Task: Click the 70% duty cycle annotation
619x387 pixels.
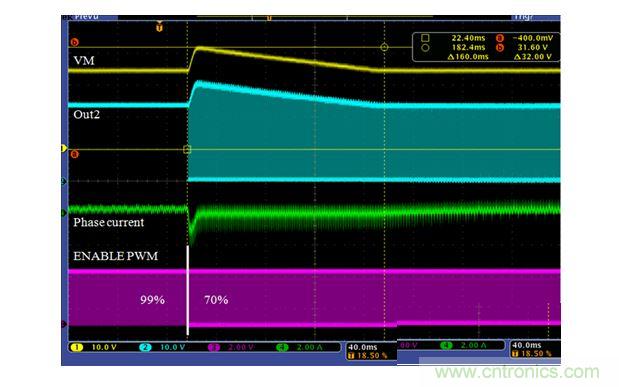Action: point(216,300)
